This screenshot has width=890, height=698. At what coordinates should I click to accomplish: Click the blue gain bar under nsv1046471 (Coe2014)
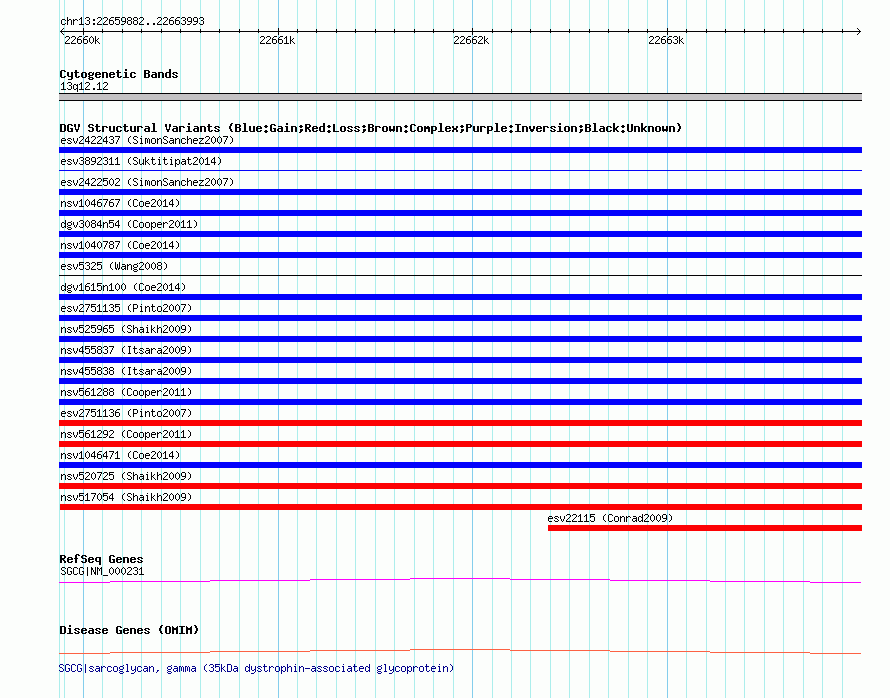(460, 465)
